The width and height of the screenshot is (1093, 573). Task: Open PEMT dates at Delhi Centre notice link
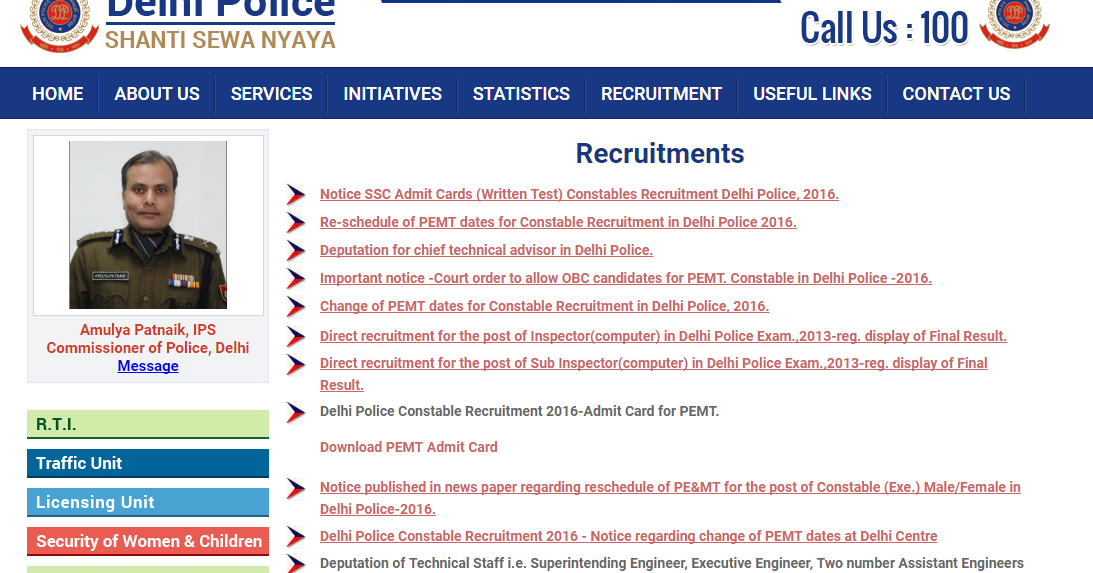click(x=629, y=536)
